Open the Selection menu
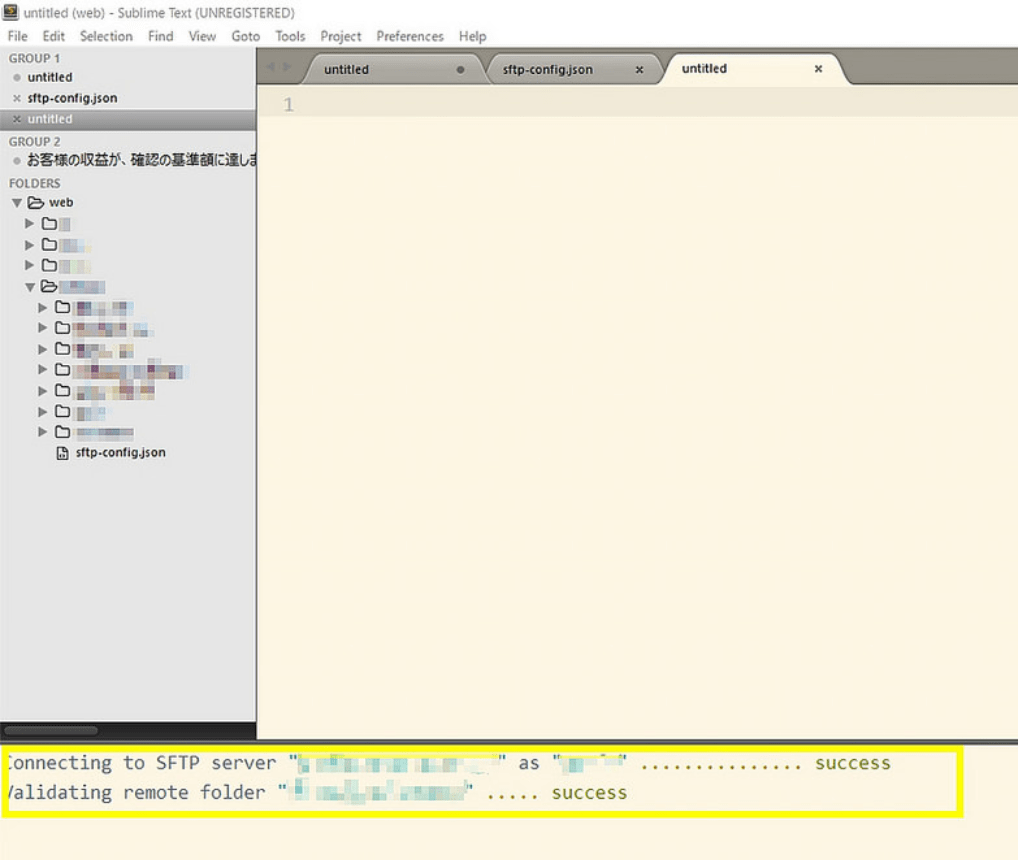1018x860 pixels. 106,36
